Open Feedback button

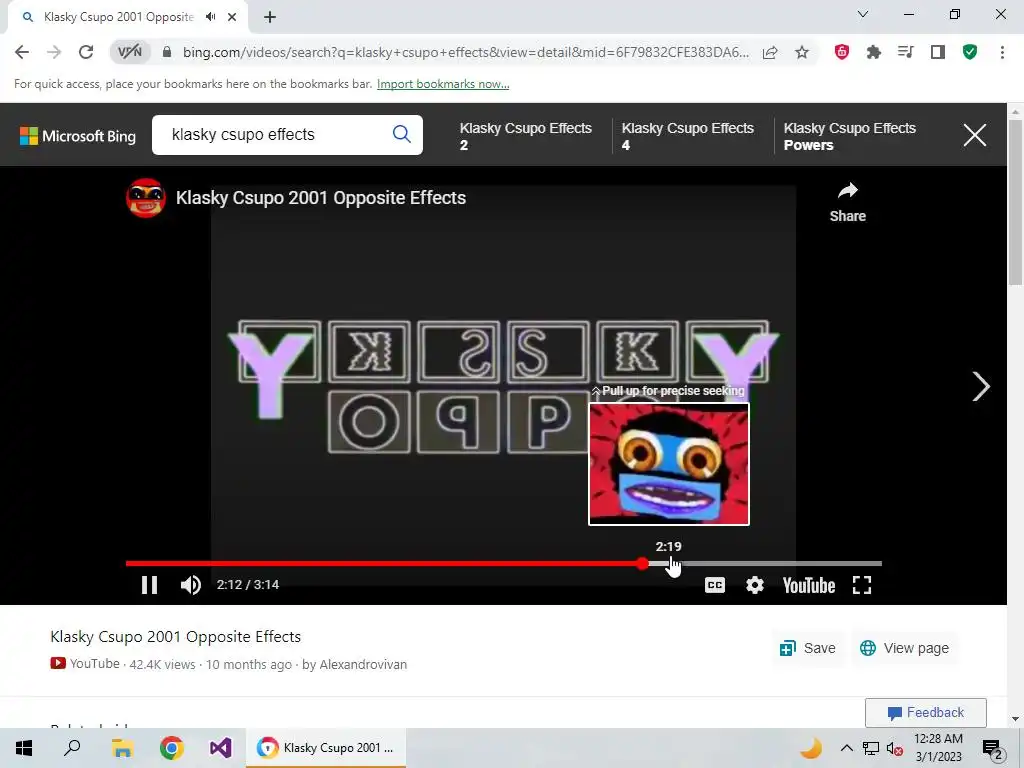click(925, 712)
